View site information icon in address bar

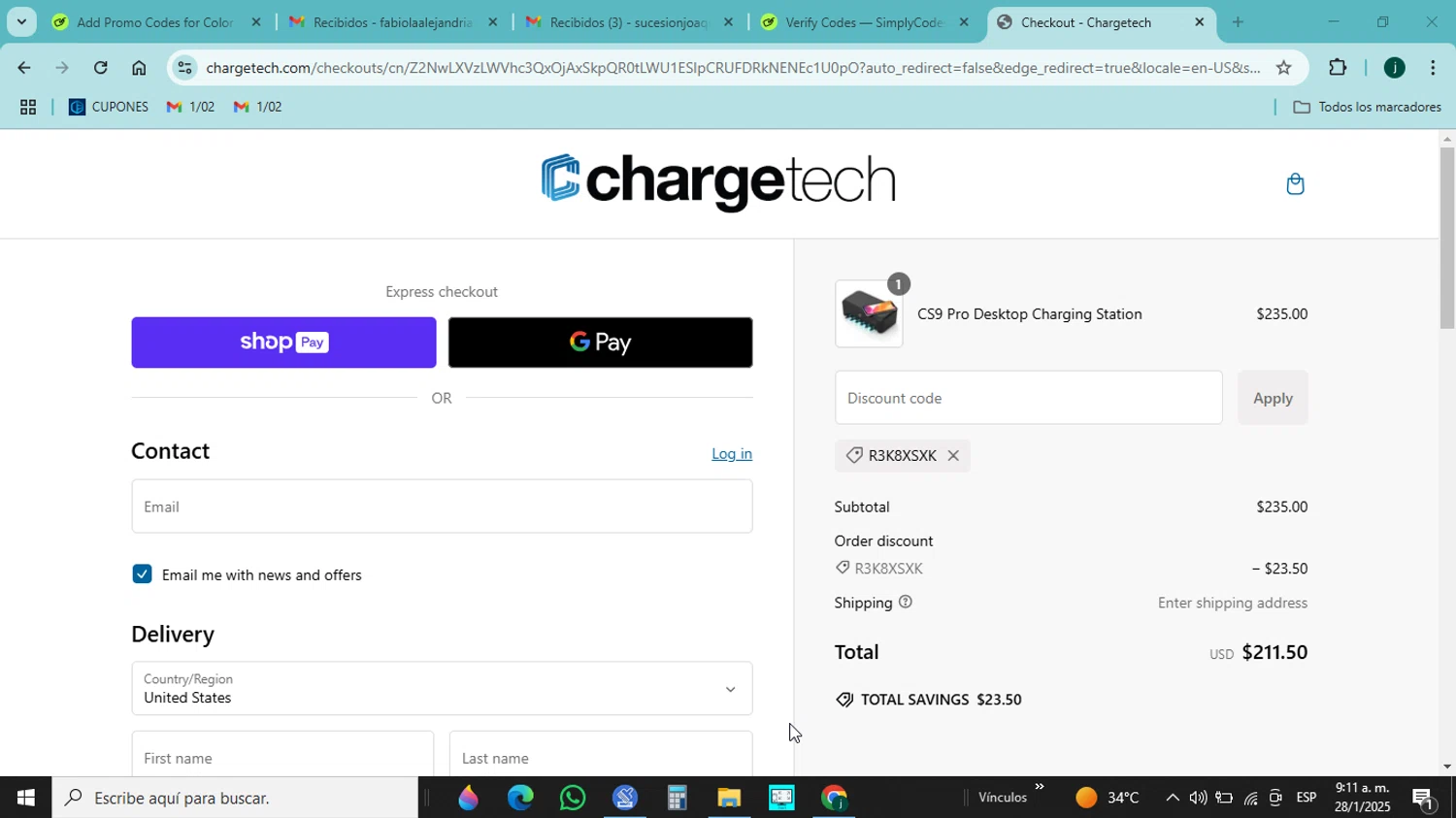pyautogui.click(x=185, y=68)
